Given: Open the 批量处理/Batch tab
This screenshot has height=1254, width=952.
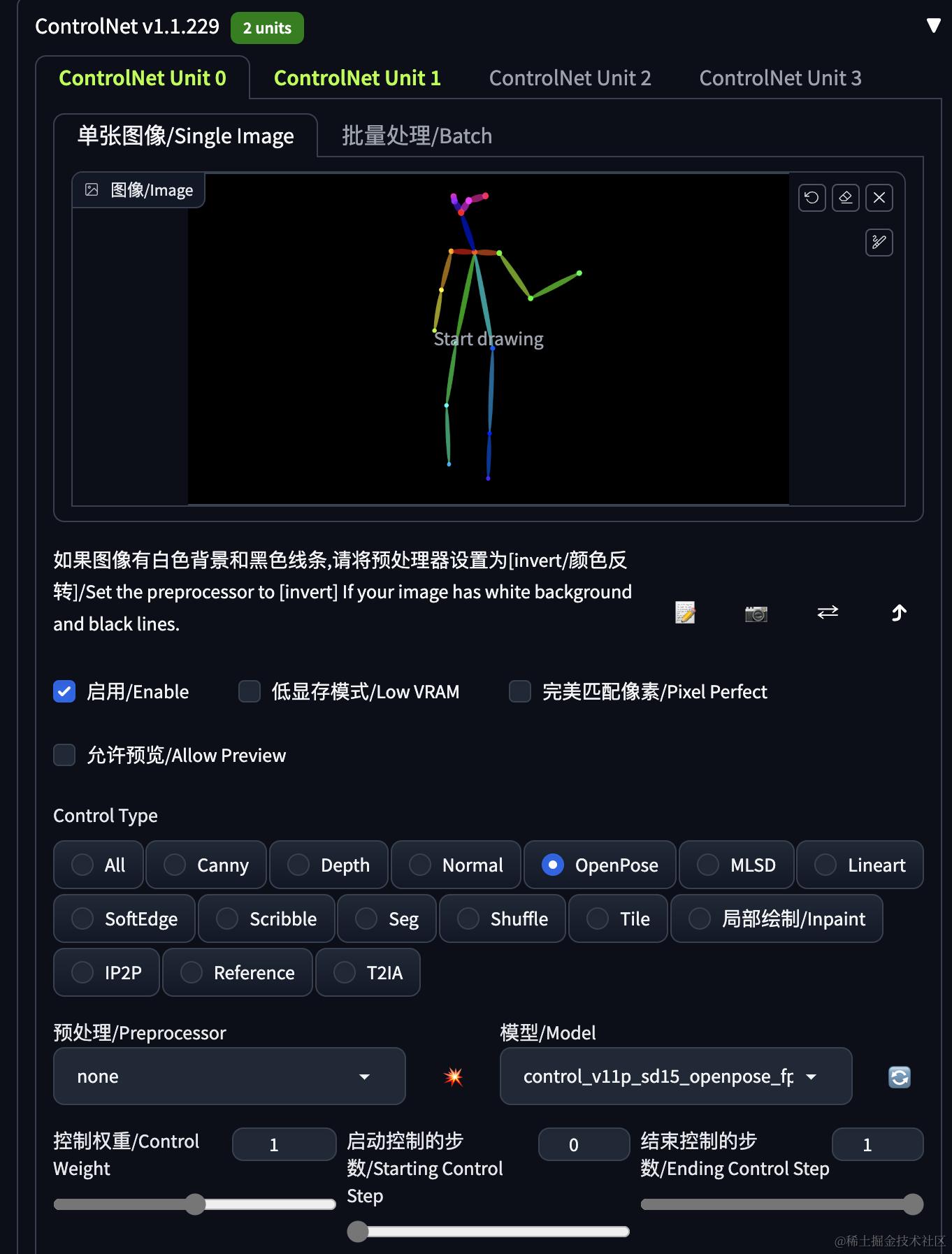Looking at the screenshot, I should pos(417,136).
